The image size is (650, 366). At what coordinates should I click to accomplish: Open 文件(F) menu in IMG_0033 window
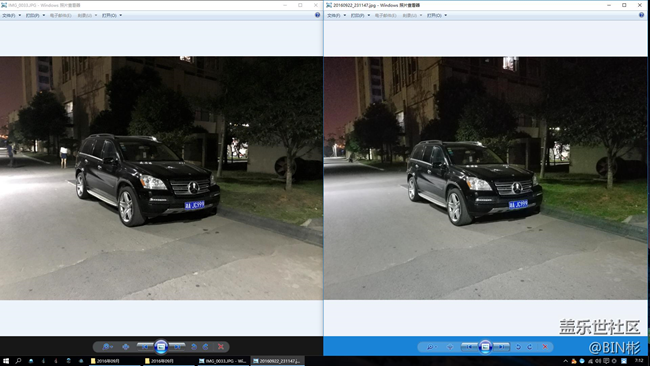tap(11, 15)
